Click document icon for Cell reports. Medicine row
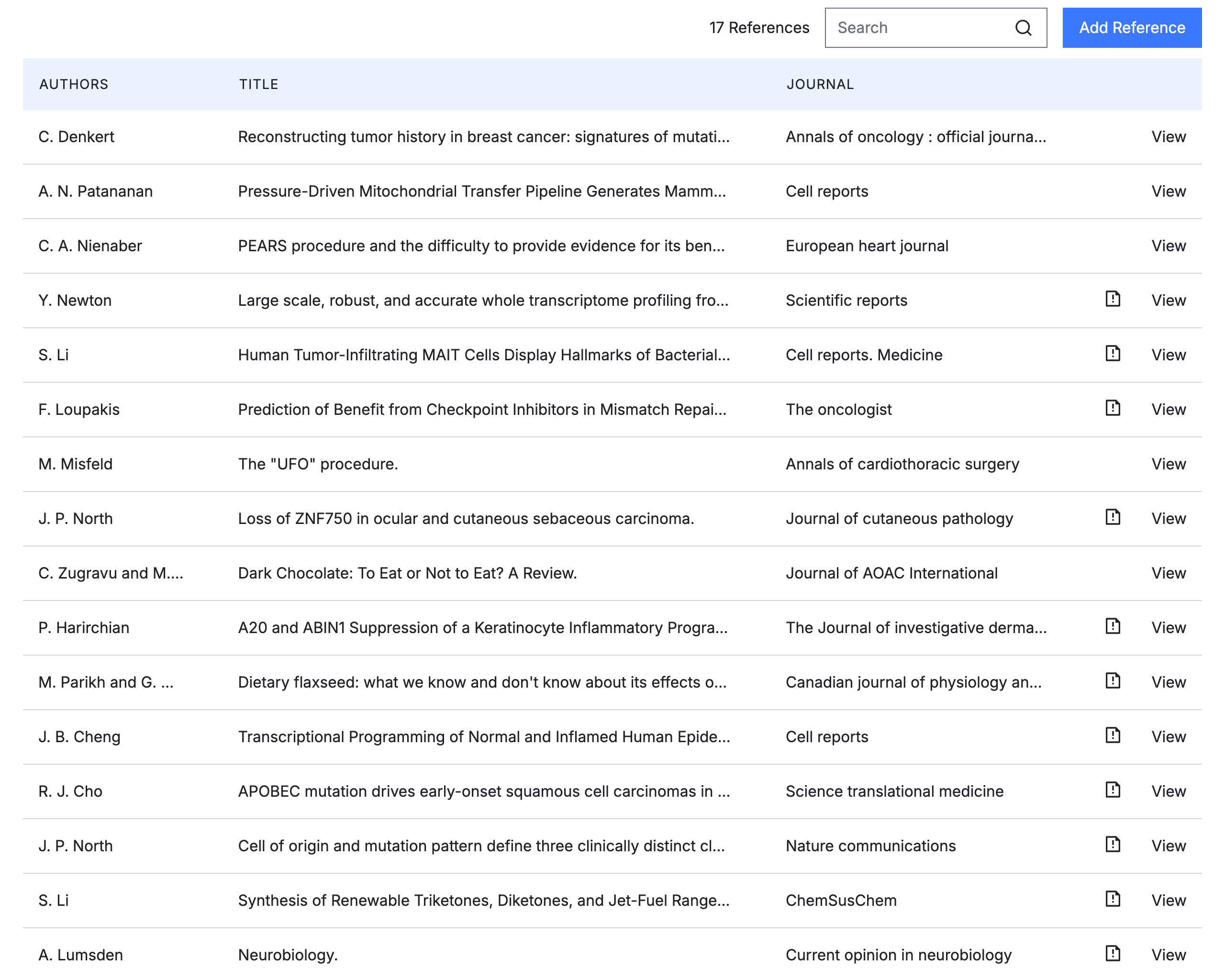 [x=1113, y=353]
